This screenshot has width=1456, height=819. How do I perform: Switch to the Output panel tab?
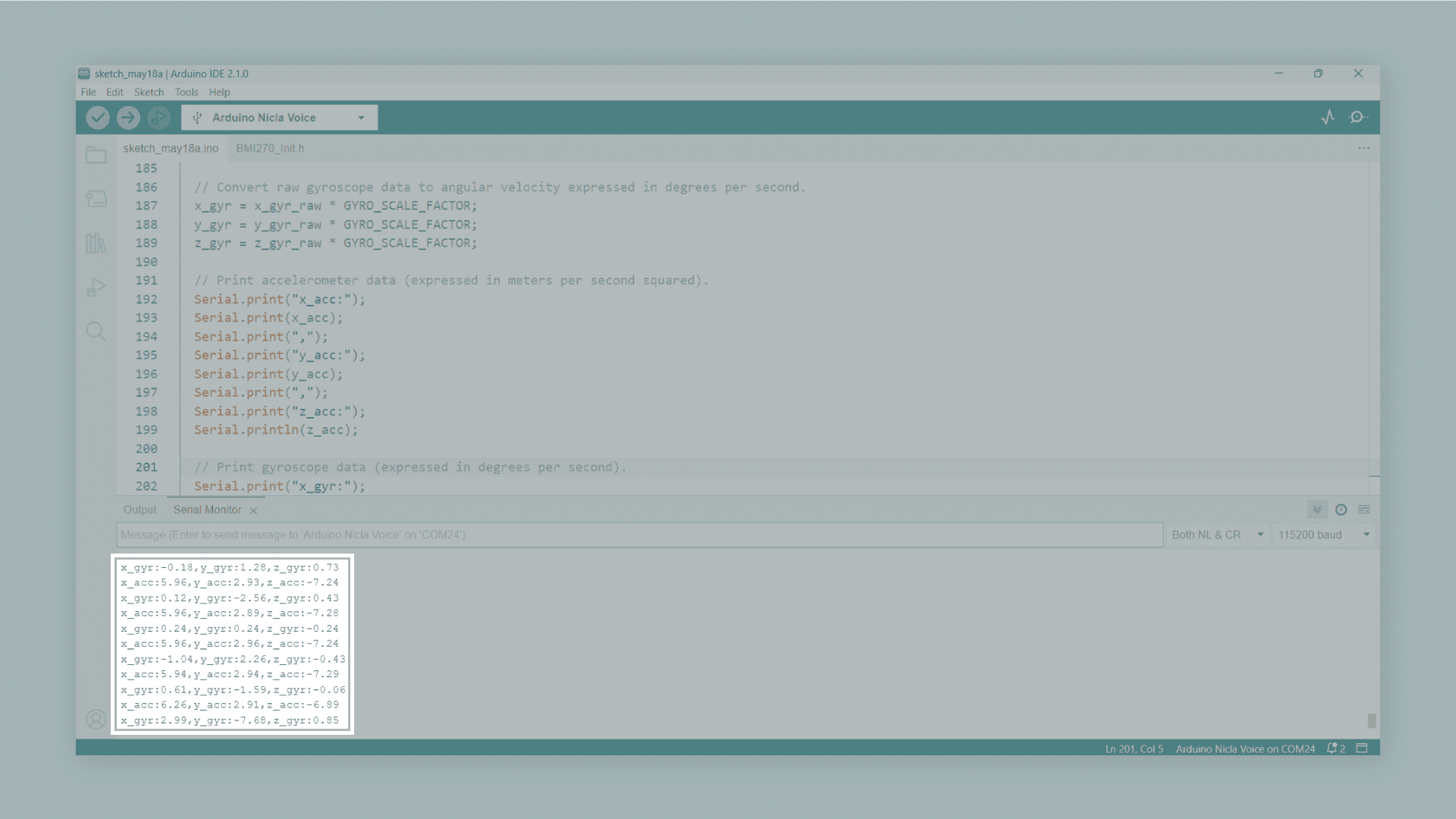140,510
